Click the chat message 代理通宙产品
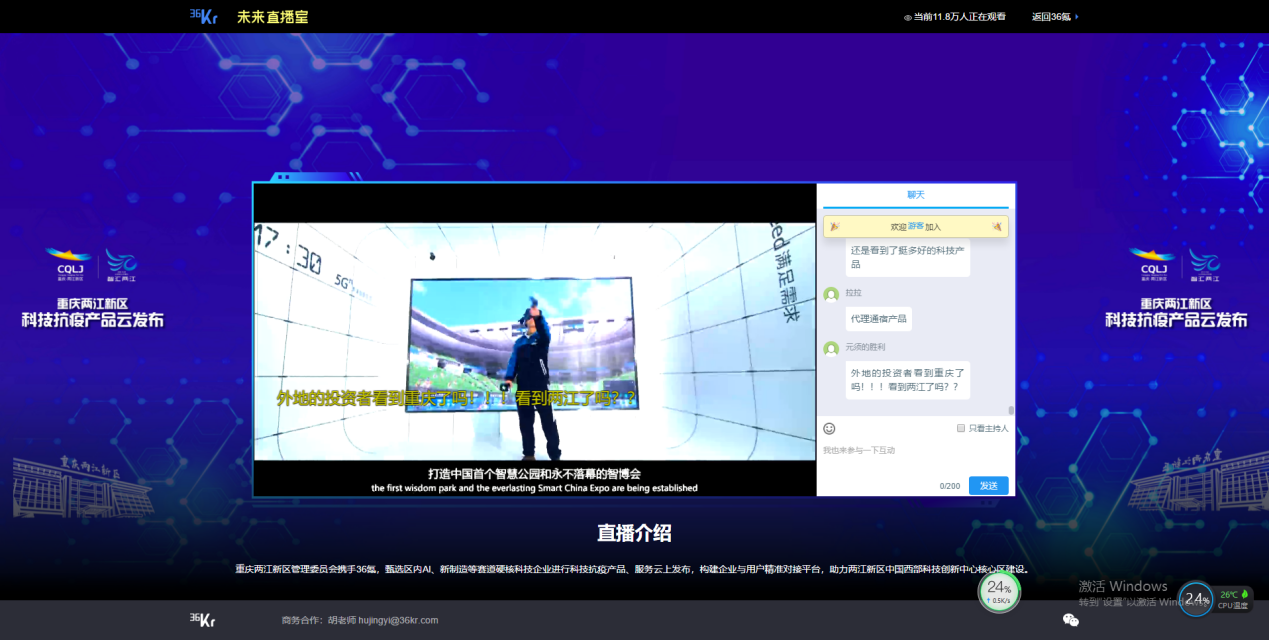This screenshot has height=640, width=1269. [879, 319]
